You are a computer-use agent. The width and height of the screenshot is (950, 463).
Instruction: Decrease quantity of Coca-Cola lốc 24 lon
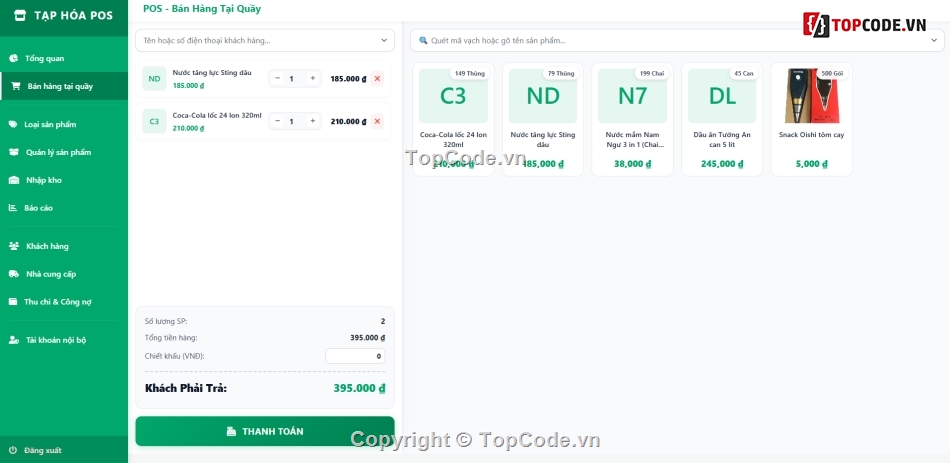pos(277,121)
